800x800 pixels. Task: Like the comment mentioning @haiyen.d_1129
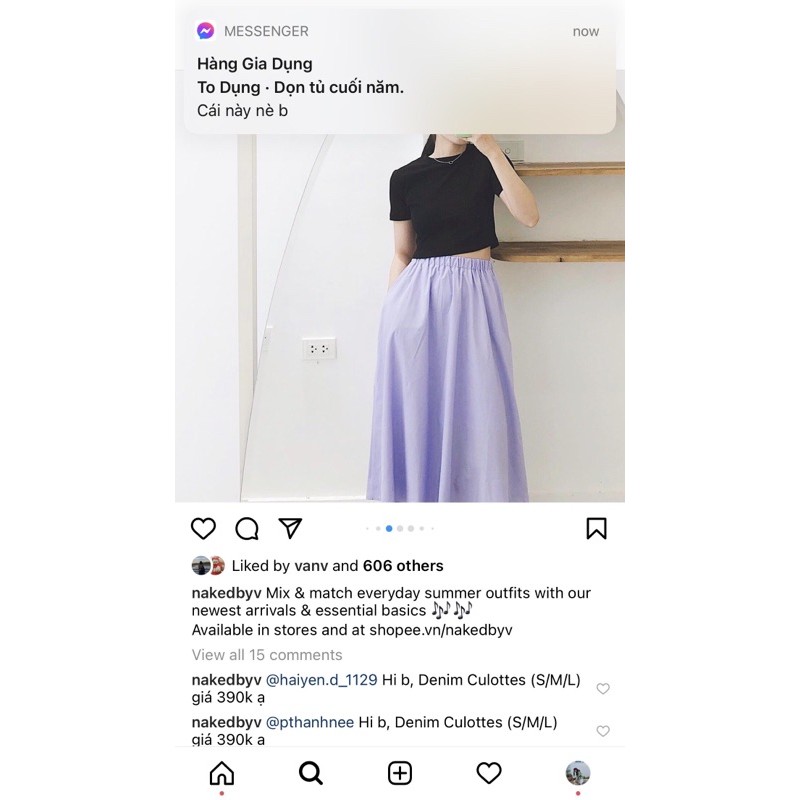(x=603, y=688)
